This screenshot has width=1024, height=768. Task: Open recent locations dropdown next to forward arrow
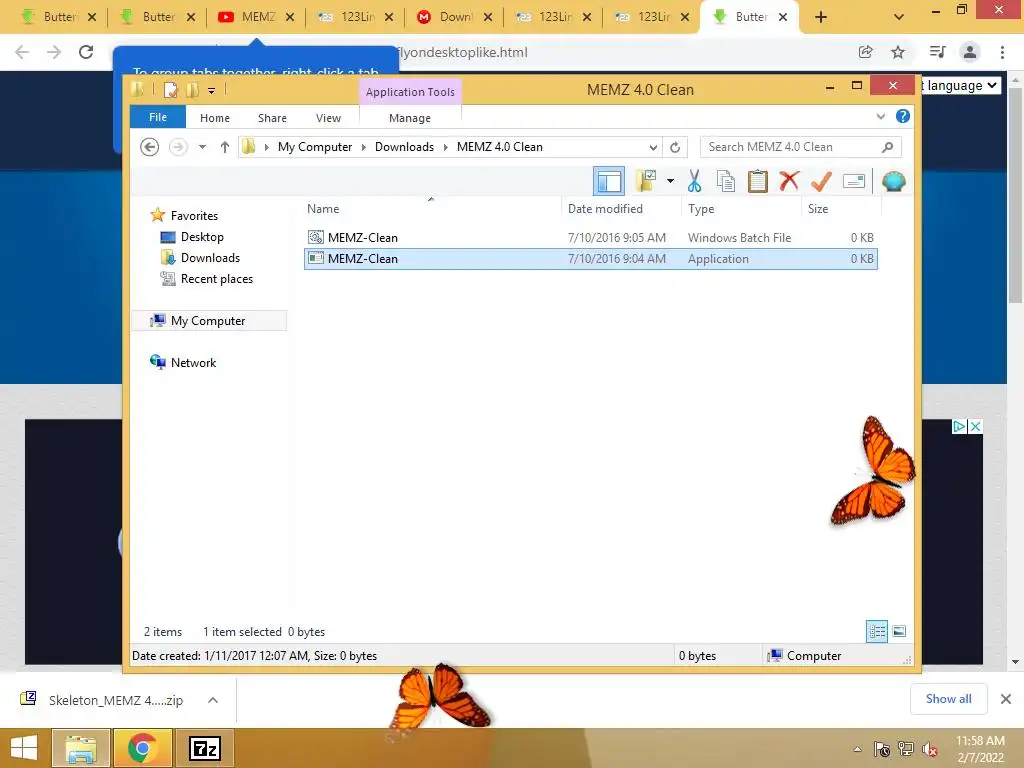[202, 147]
